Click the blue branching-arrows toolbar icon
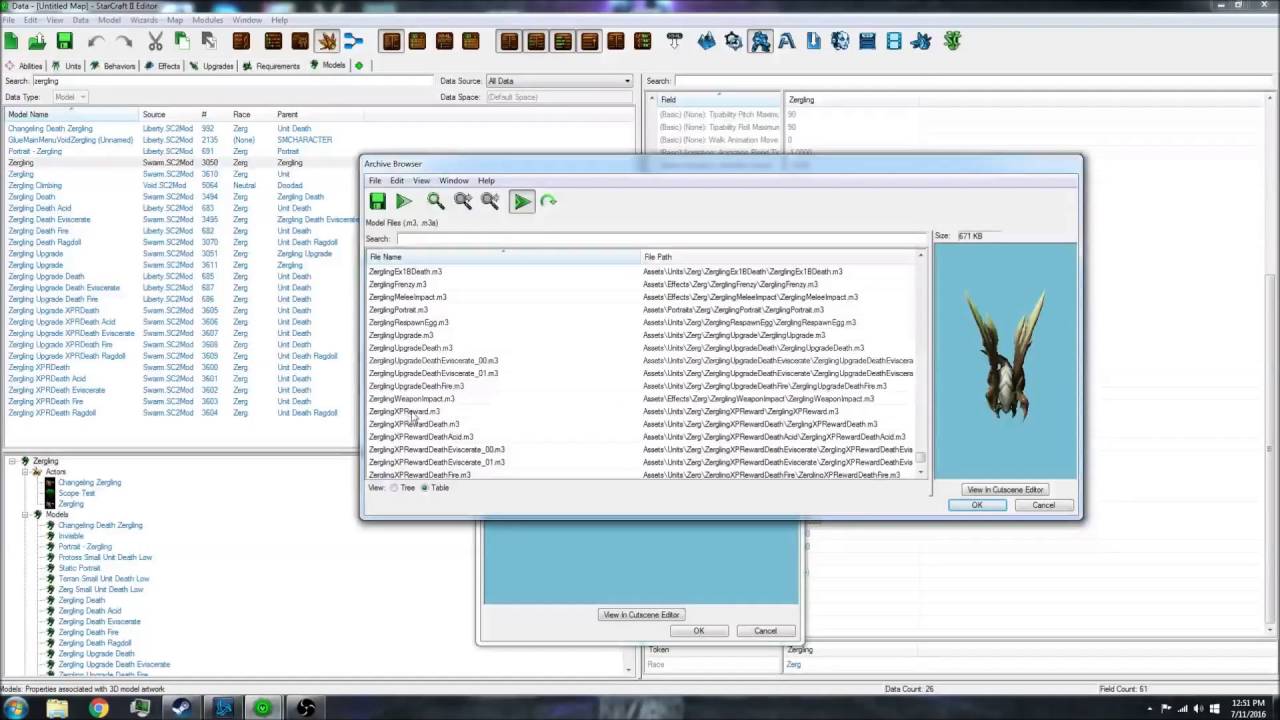The width and height of the screenshot is (1280, 720). pyautogui.click(x=353, y=41)
